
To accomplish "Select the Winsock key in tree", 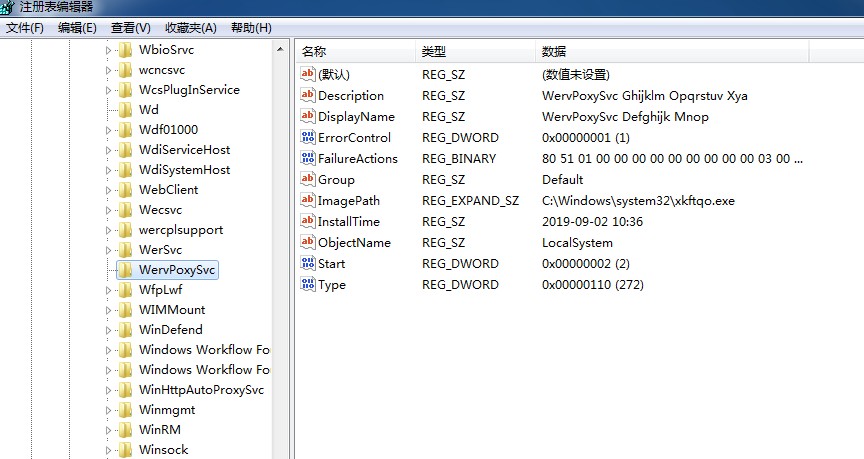I will tap(163, 450).
